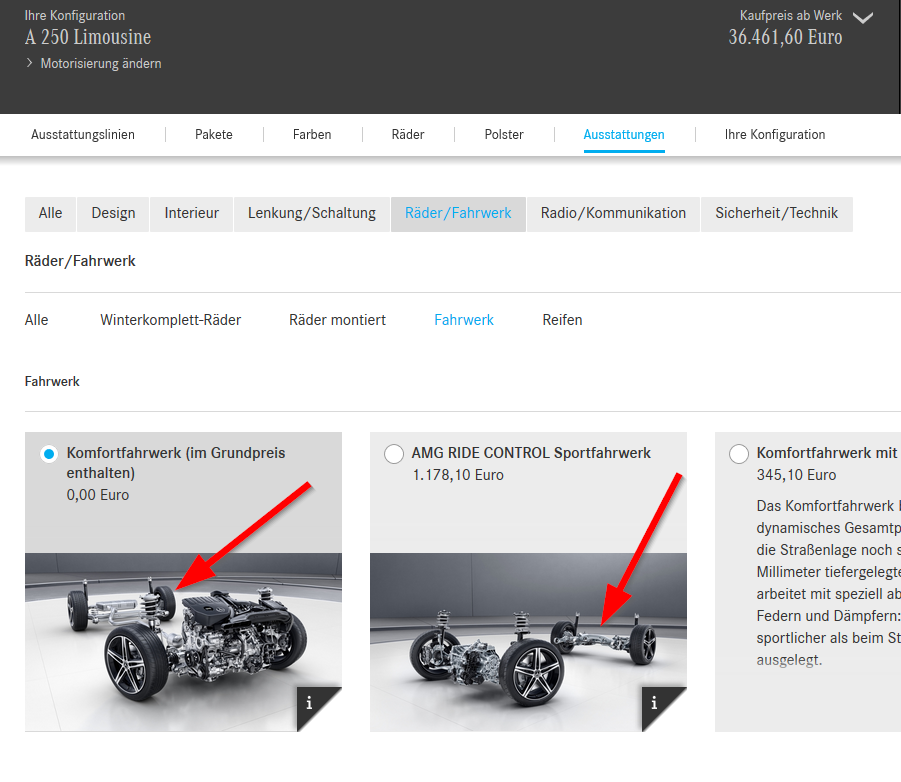Screen dimensions: 901x782
Task: Select AMG RIDE CONTROL Sportfahrwerk radio button
Action: tap(394, 454)
